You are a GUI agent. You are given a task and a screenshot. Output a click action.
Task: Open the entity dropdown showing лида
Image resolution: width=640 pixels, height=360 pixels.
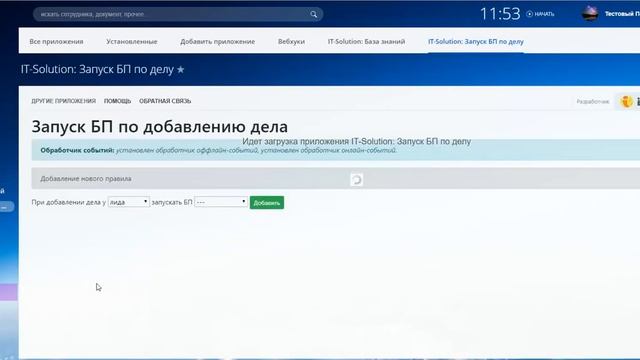click(129, 202)
